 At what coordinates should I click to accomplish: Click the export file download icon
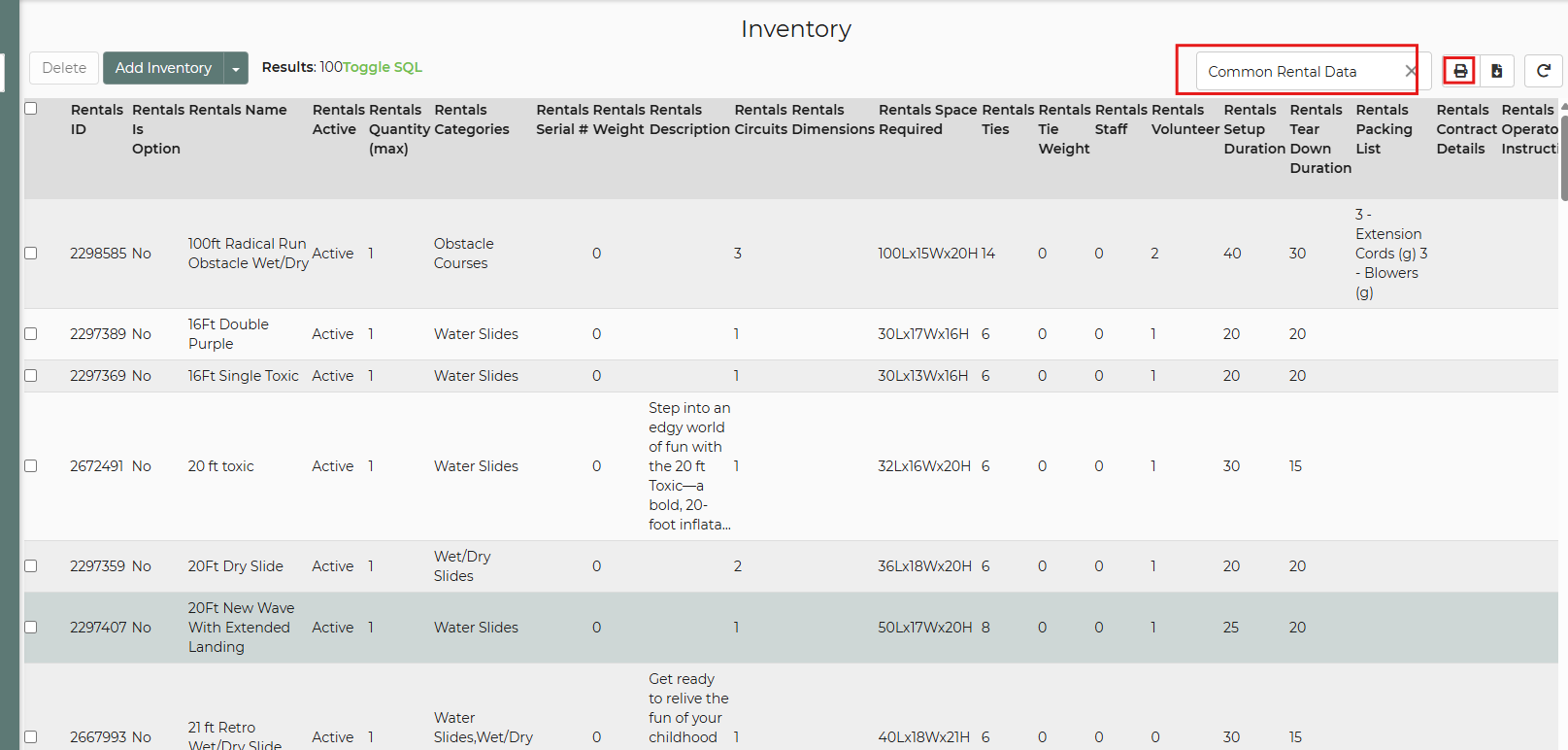[x=1496, y=71]
